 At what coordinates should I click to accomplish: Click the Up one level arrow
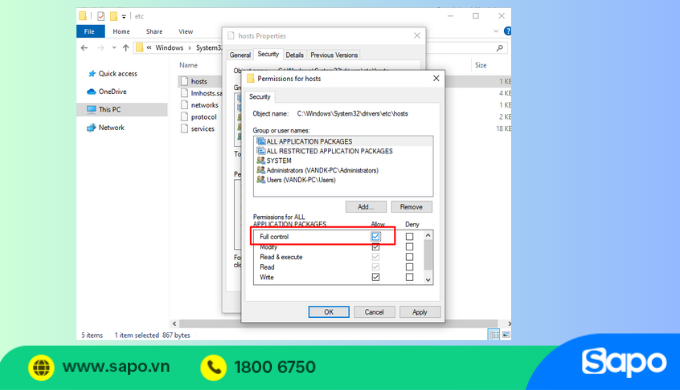click(126, 48)
